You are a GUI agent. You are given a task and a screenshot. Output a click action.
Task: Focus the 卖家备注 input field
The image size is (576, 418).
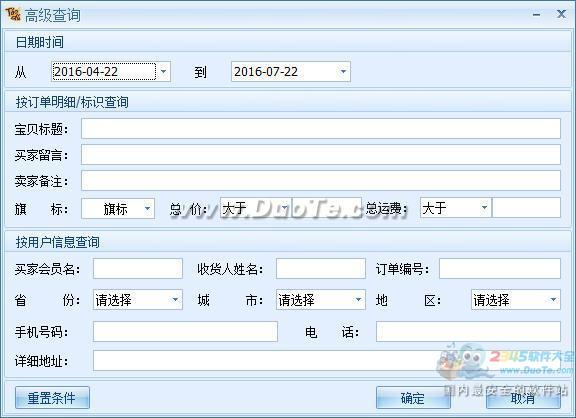[321, 180]
